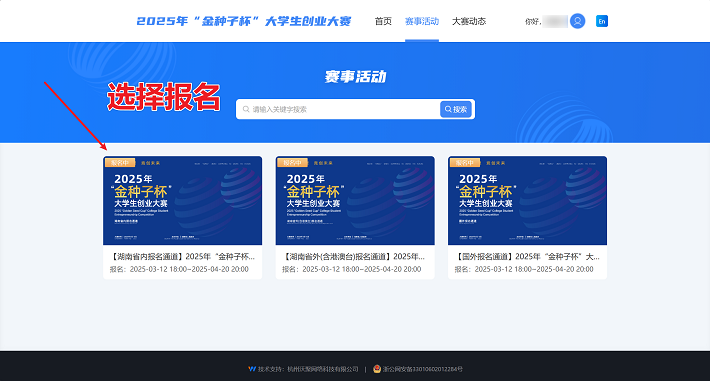Click the magnifier icon in the search field

pyautogui.click(x=246, y=109)
